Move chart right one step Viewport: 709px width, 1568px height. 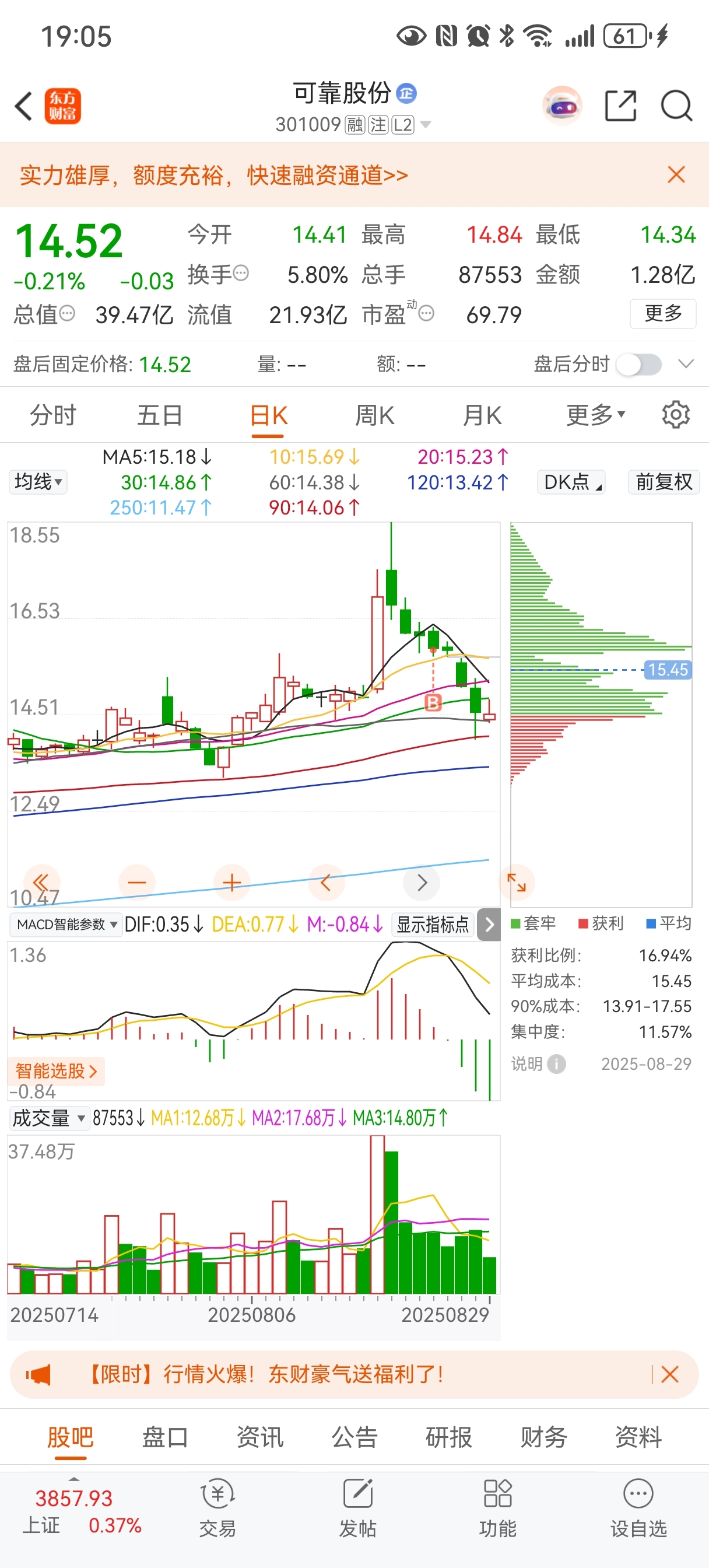422,882
